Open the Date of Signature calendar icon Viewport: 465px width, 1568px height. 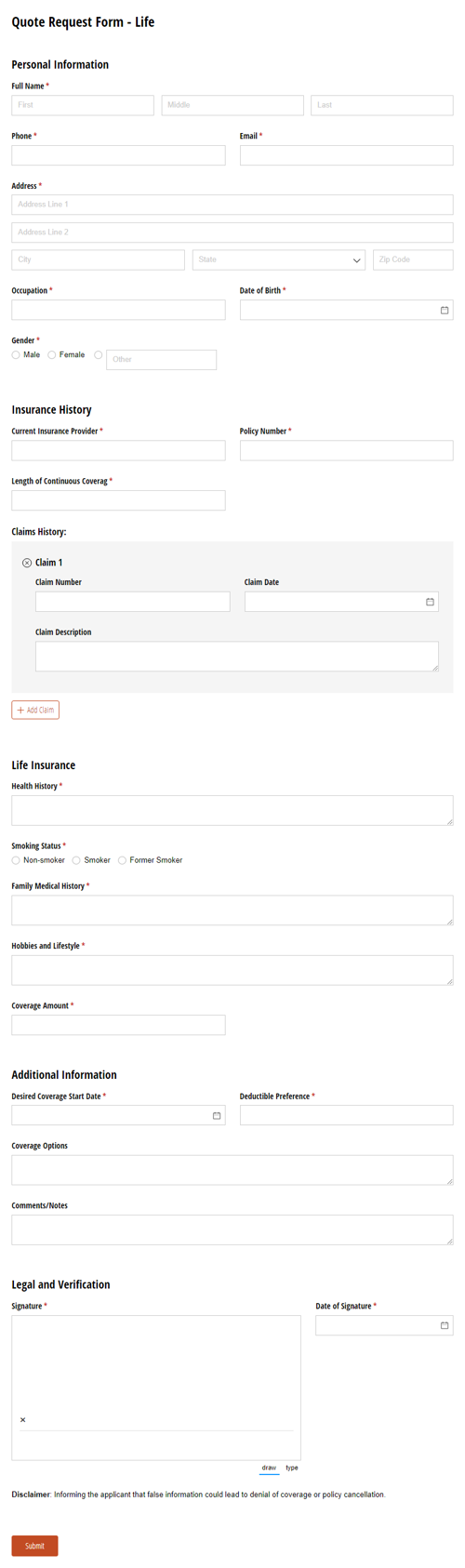445,1325
